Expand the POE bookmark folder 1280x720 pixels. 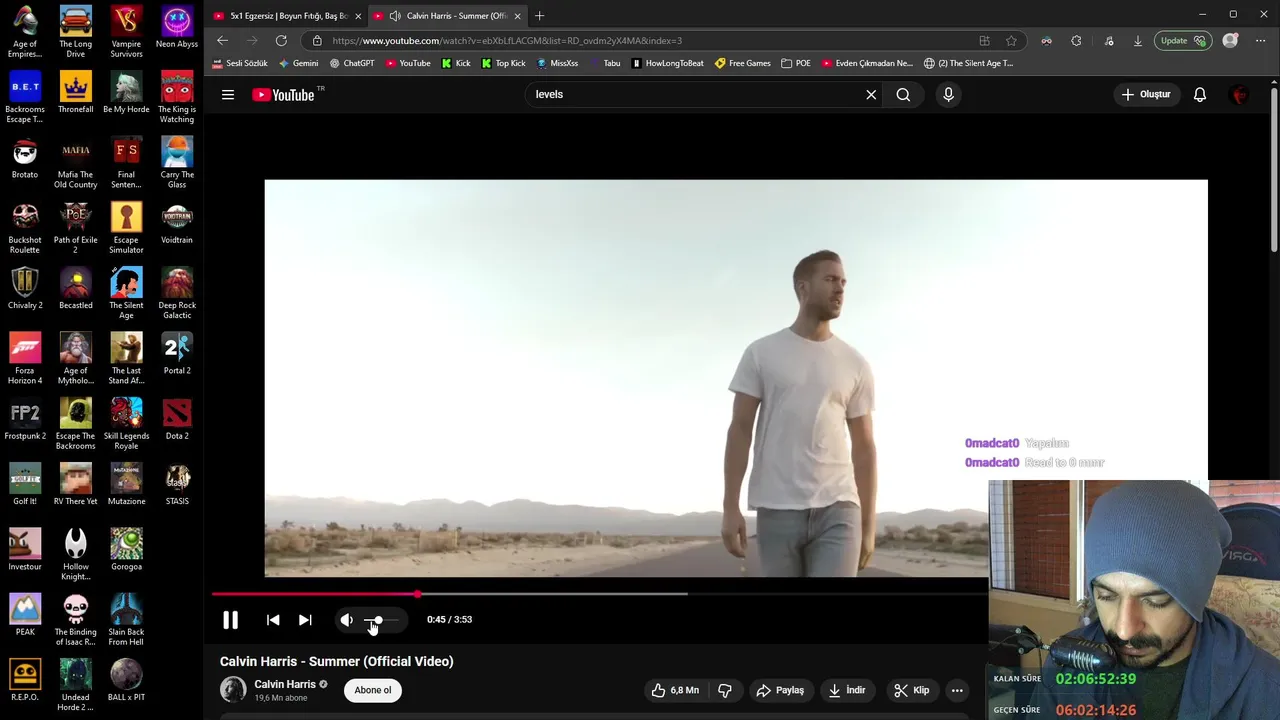(796, 63)
